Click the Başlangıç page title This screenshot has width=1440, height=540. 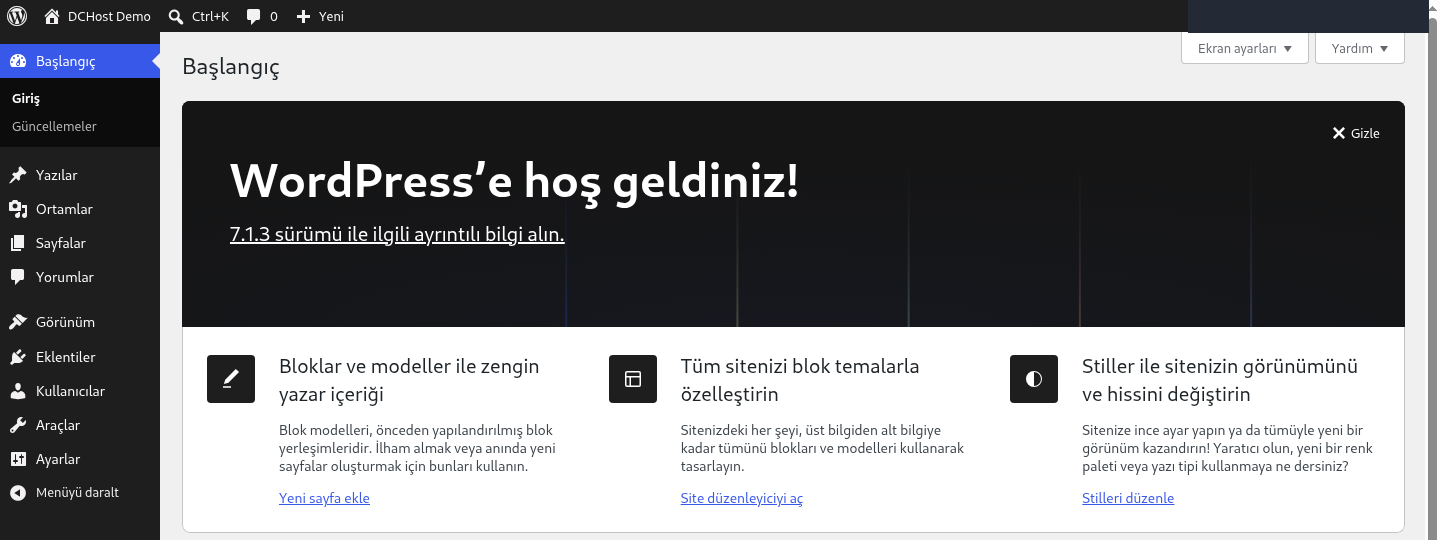231,68
